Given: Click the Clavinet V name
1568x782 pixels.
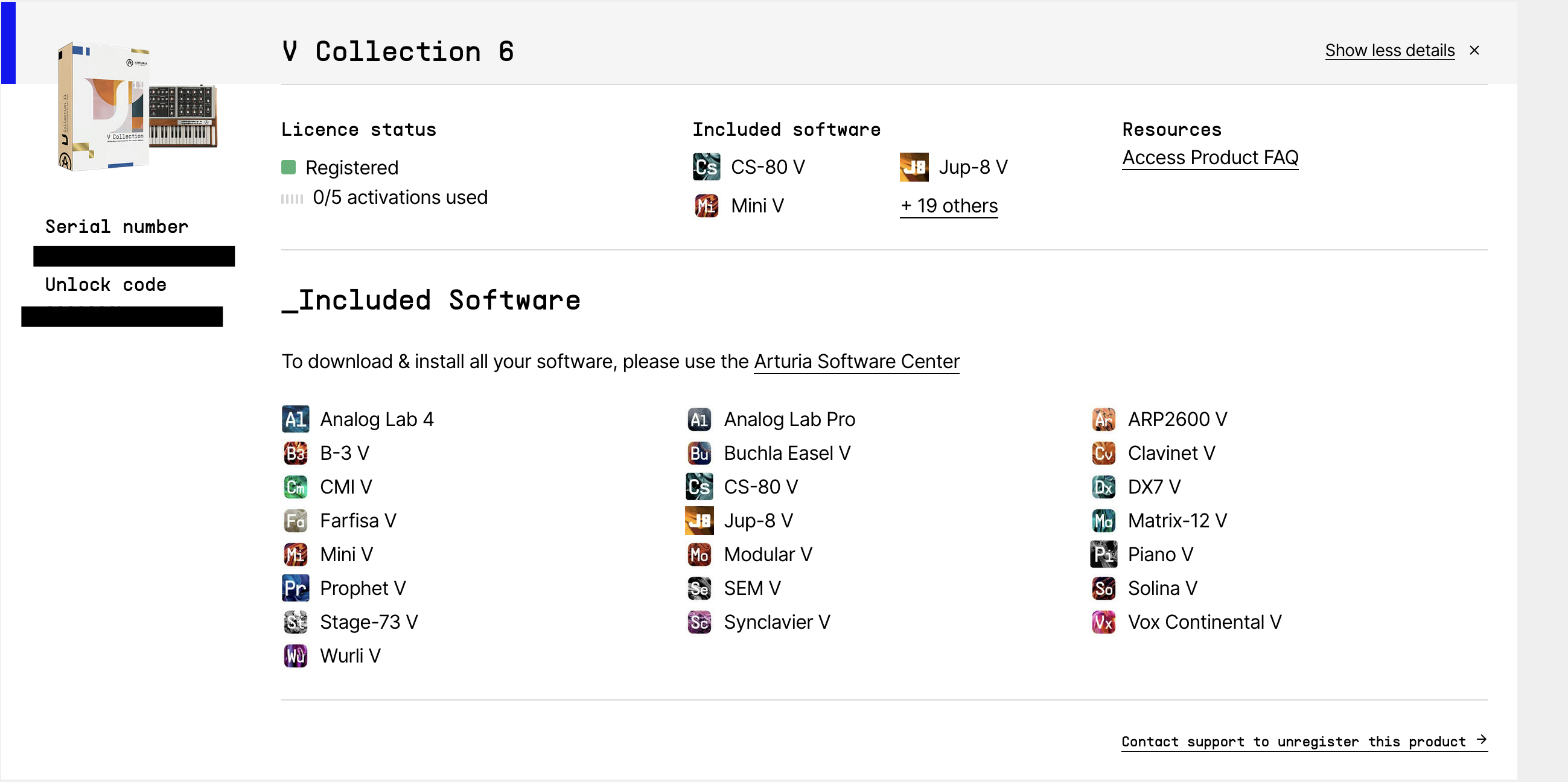Looking at the screenshot, I should pyautogui.click(x=1171, y=453).
